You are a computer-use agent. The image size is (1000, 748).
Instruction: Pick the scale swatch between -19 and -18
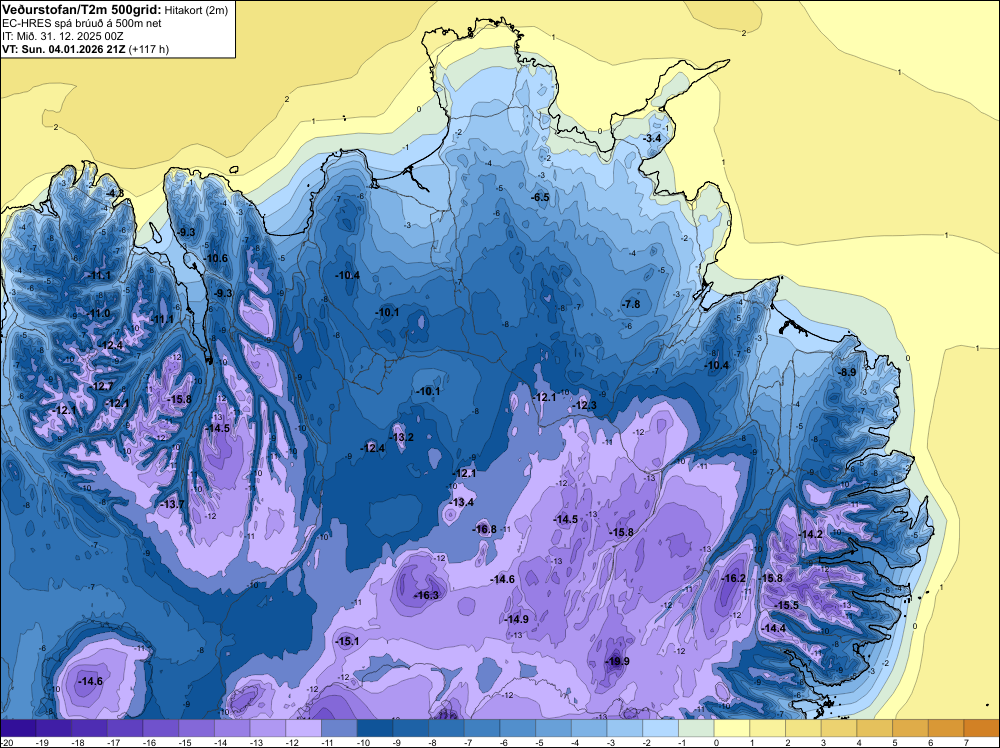tap(54, 729)
